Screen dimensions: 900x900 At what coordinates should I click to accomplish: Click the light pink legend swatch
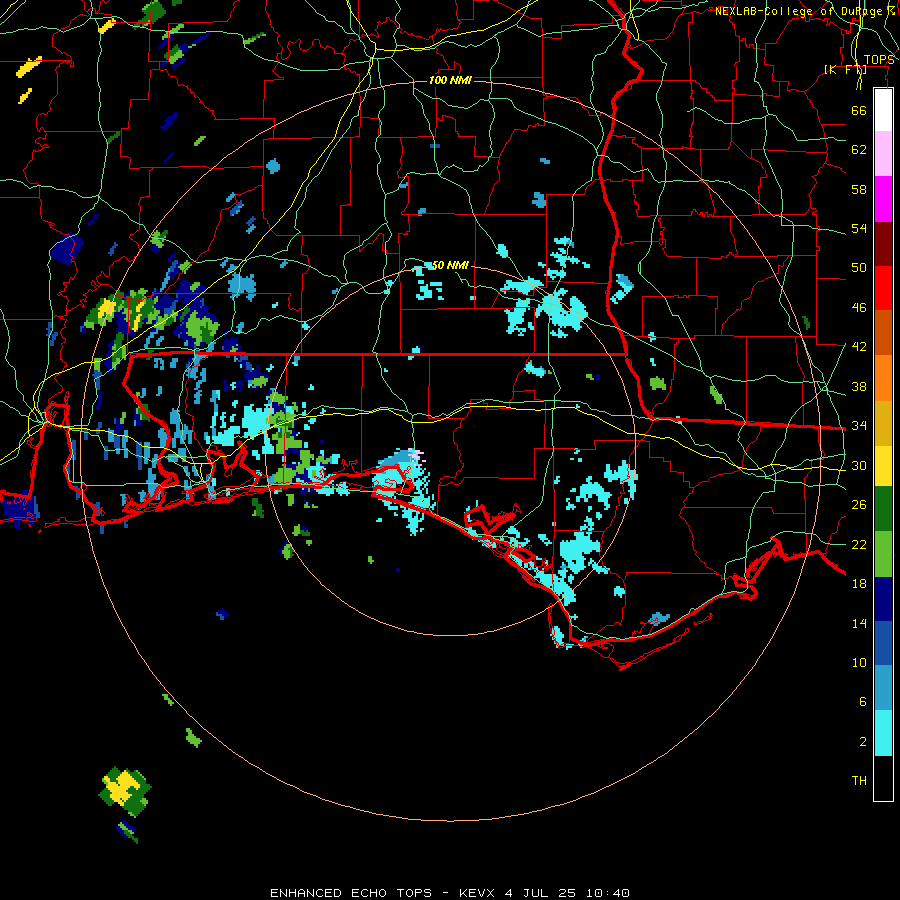point(883,153)
